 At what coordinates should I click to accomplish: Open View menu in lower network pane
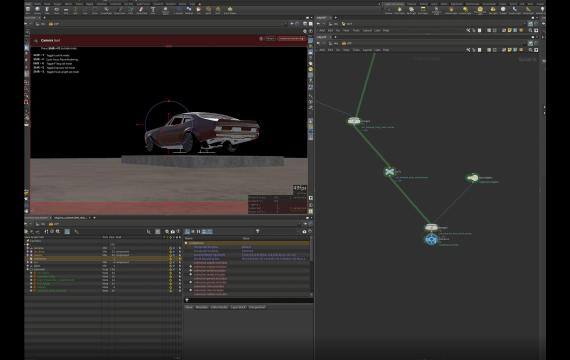click(x=346, y=50)
